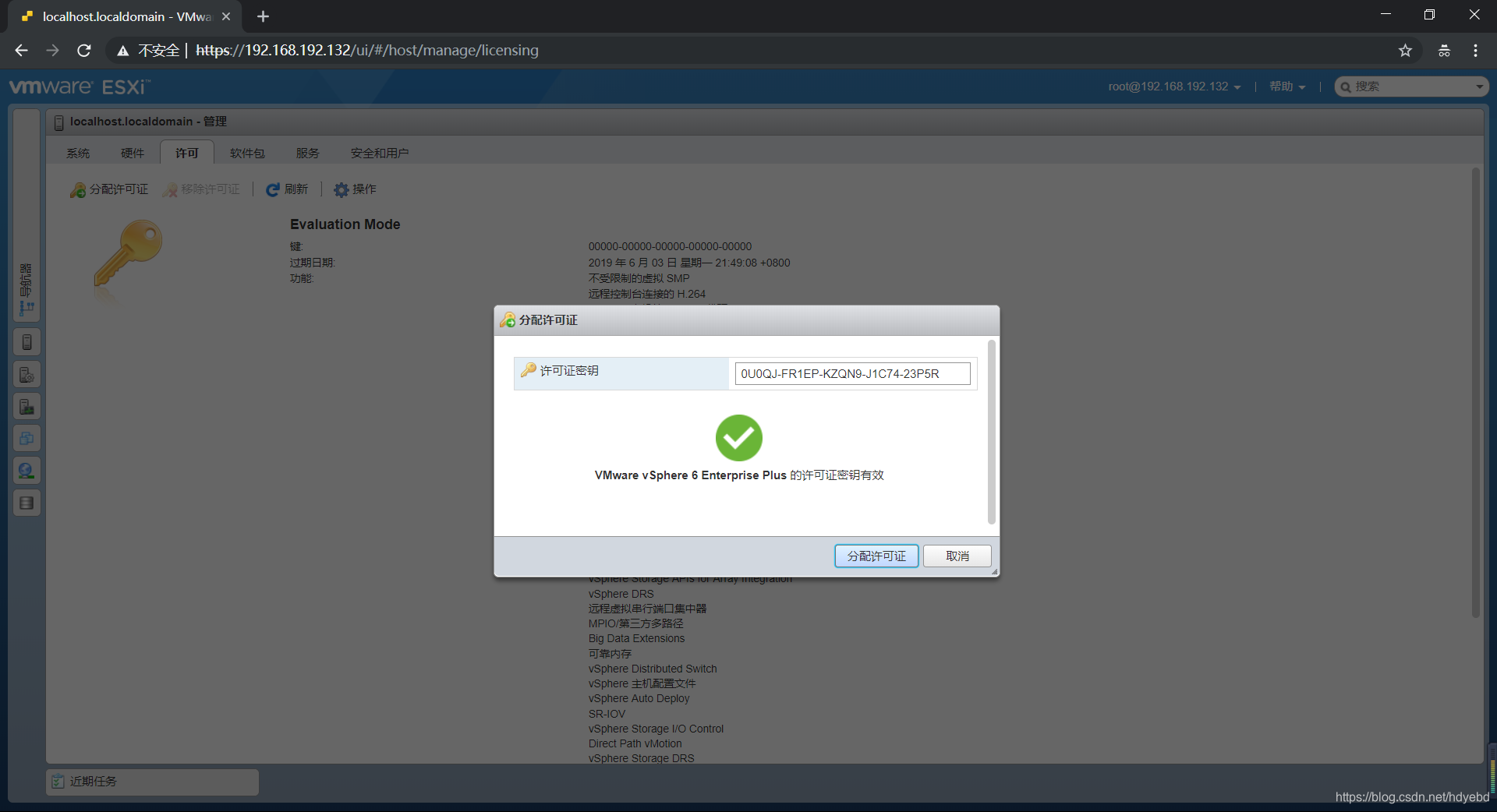The width and height of the screenshot is (1497, 812).
Task: Open the 操作 gear menu
Action: click(x=355, y=189)
